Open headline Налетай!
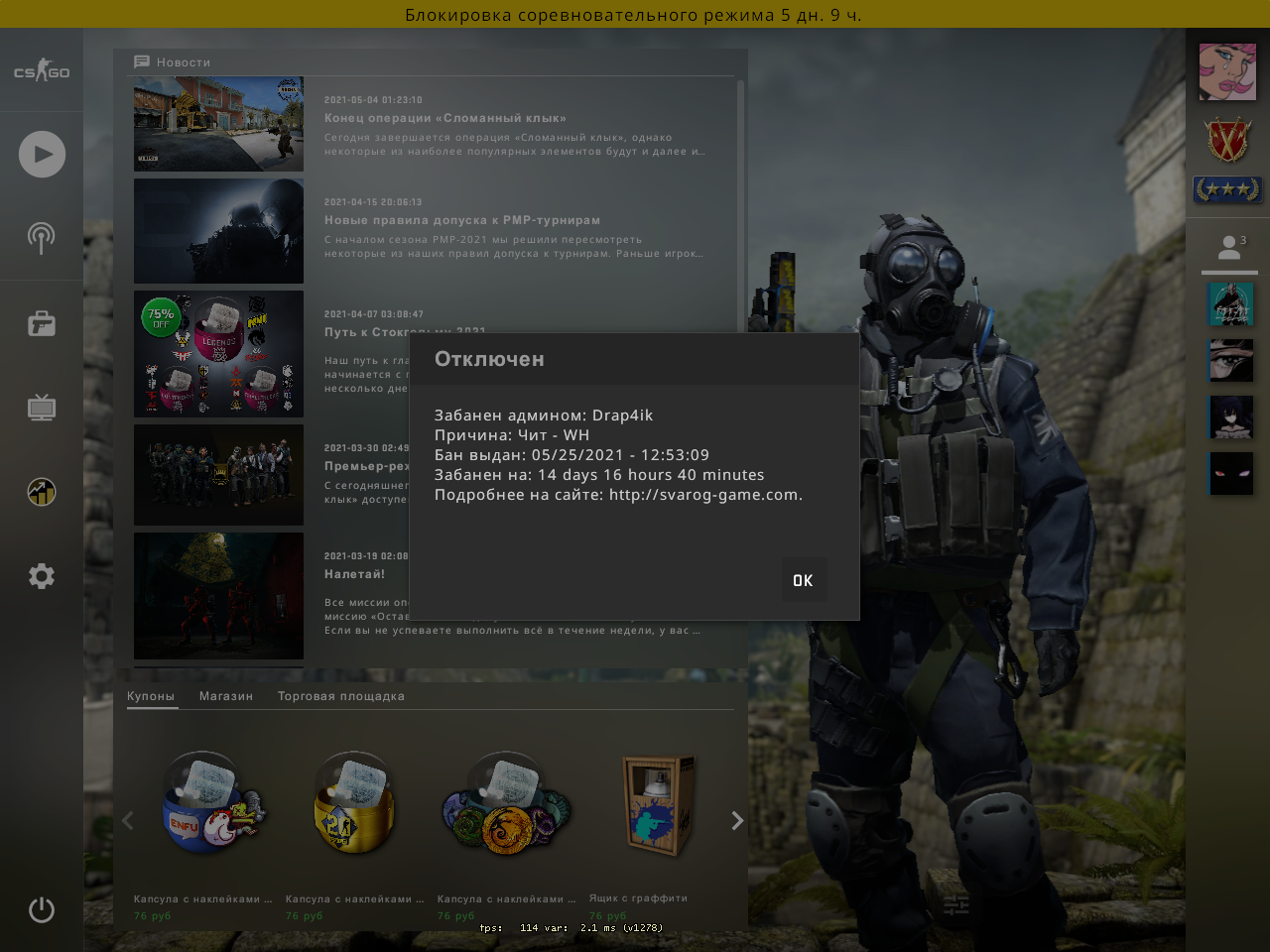Screen dimensions: 1270x952 point(354,574)
